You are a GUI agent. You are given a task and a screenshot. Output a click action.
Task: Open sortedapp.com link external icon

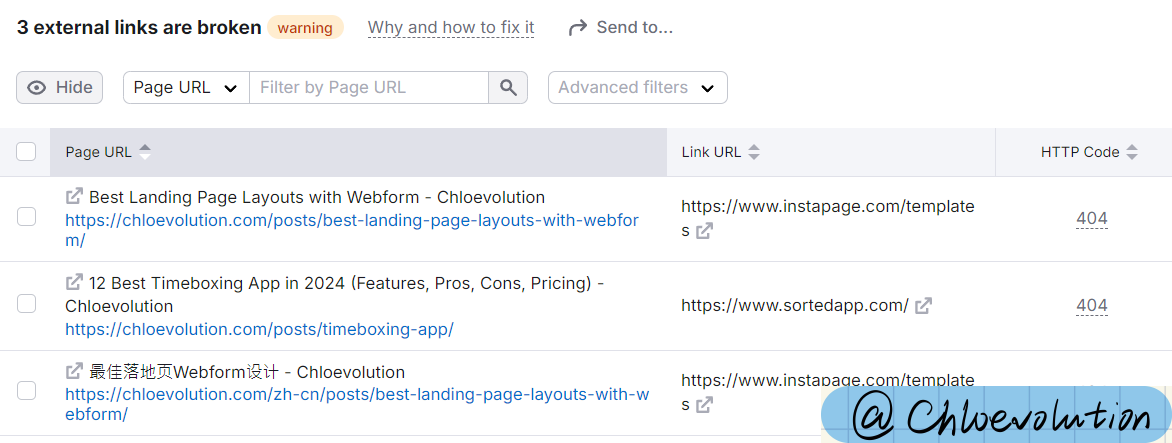(924, 305)
